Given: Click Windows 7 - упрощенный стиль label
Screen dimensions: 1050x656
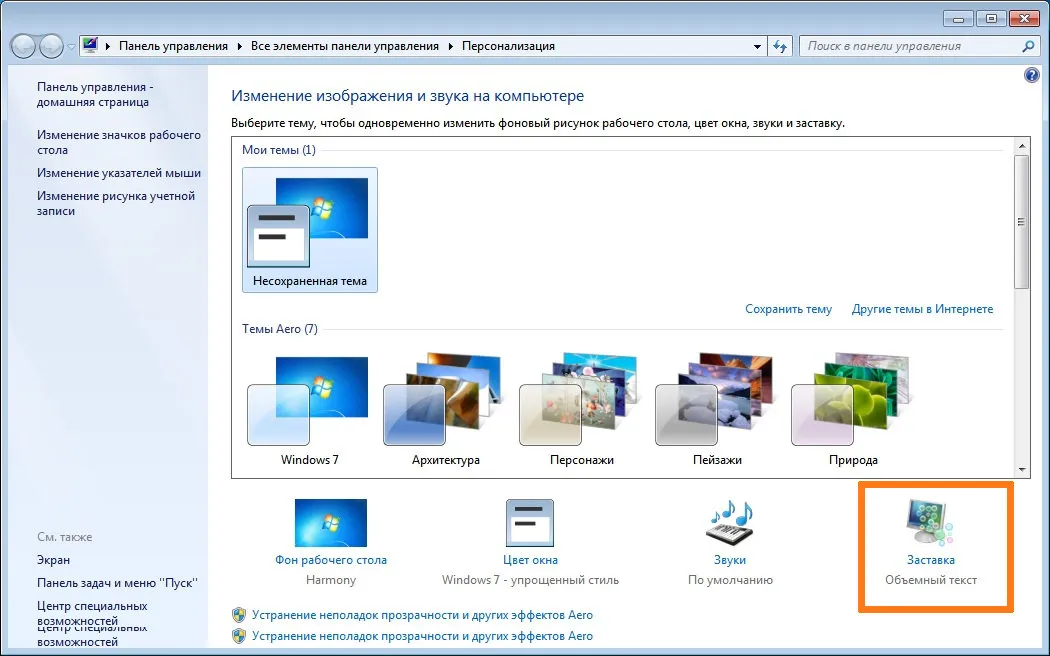Looking at the screenshot, I should point(530,580).
